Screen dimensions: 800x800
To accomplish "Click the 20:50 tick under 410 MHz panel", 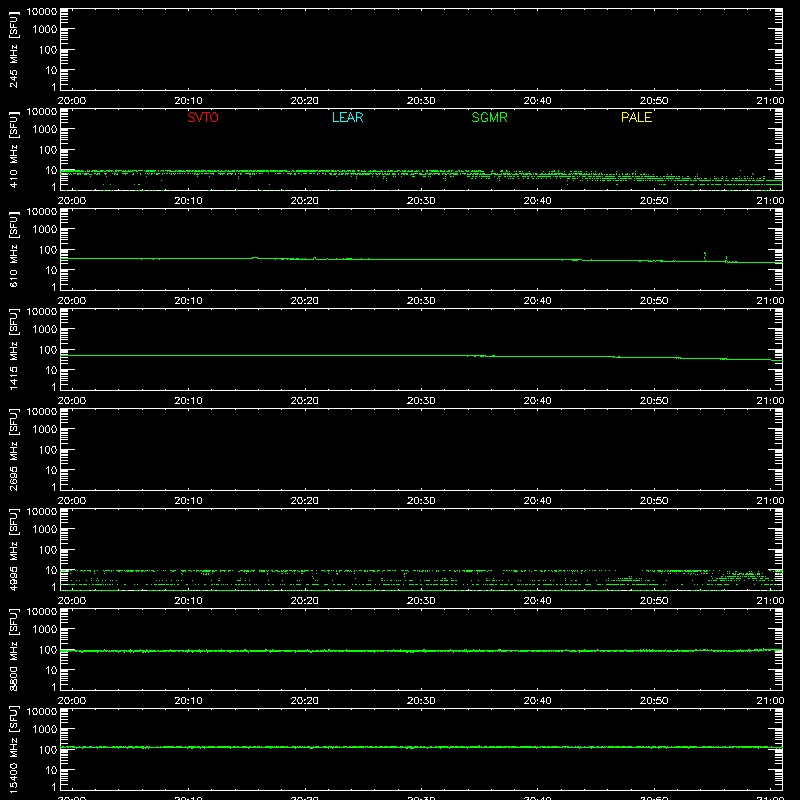I will [654, 201].
